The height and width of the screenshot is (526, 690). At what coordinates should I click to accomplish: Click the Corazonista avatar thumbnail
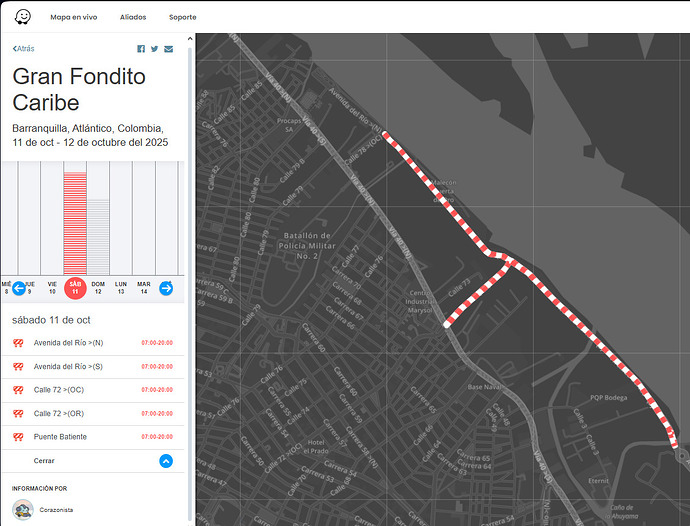[22, 509]
